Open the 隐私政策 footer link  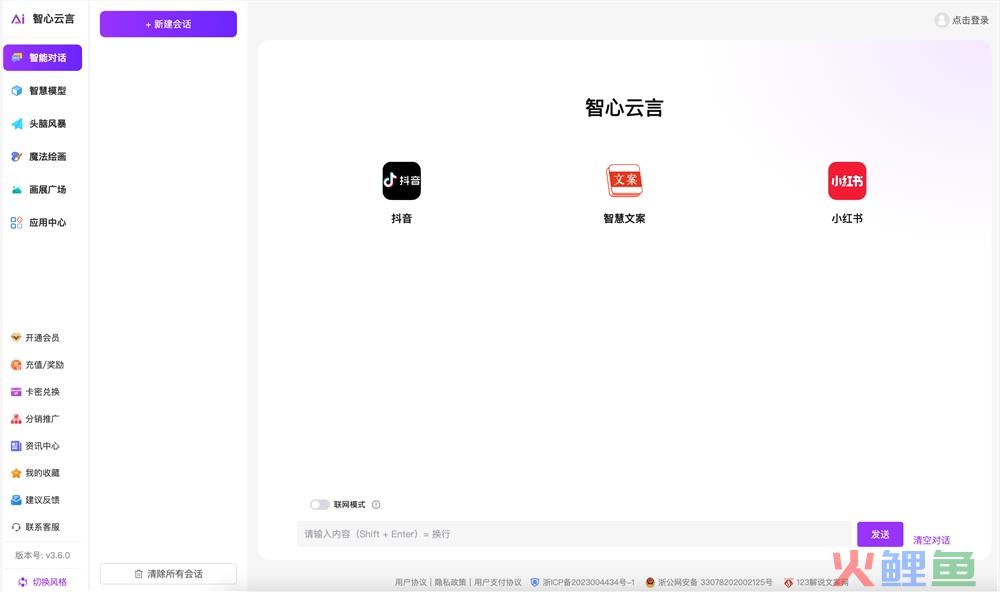click(450, 582)
